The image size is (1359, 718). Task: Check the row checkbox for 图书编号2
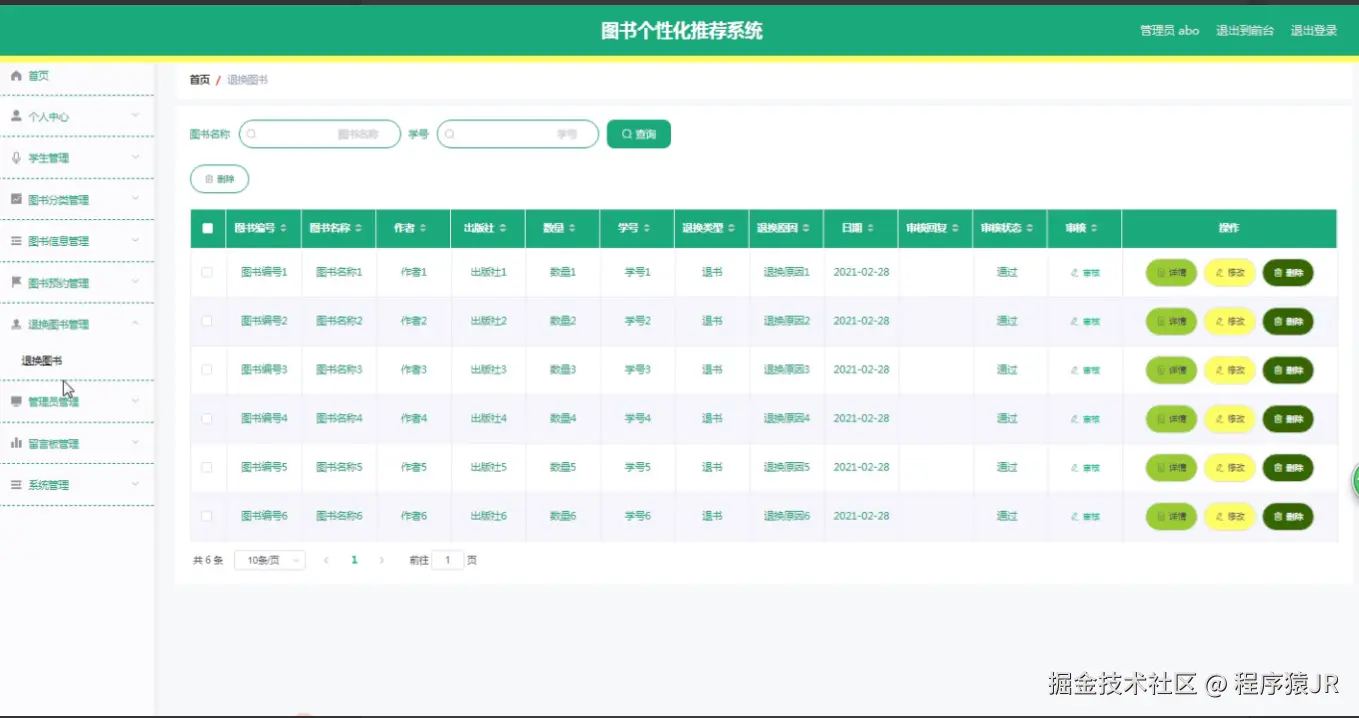207,321
